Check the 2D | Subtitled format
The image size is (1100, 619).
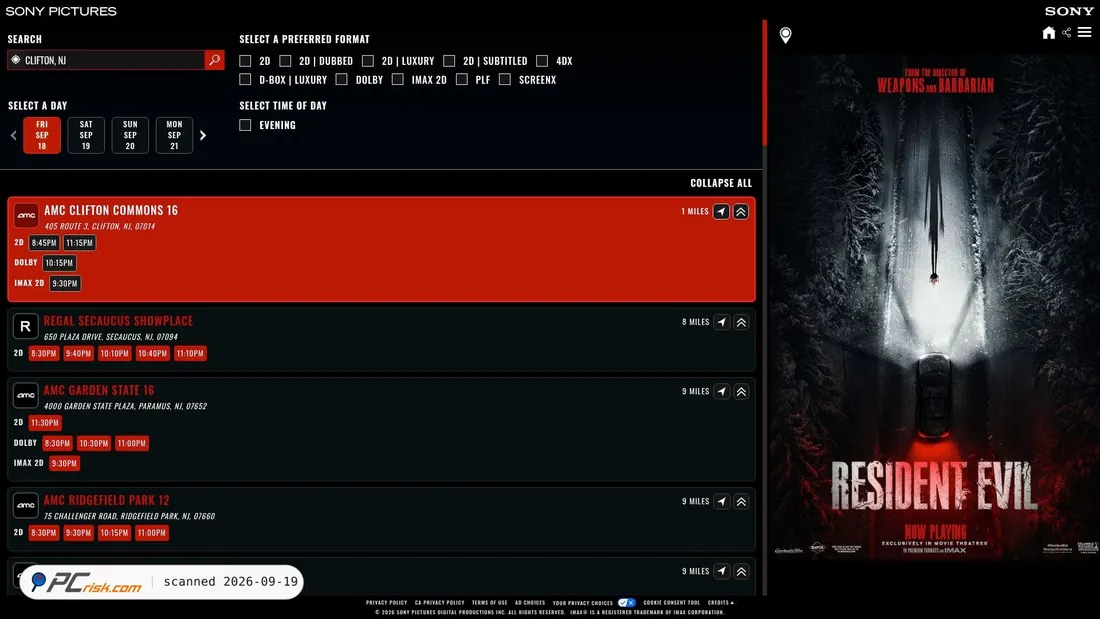click(449, 61)
